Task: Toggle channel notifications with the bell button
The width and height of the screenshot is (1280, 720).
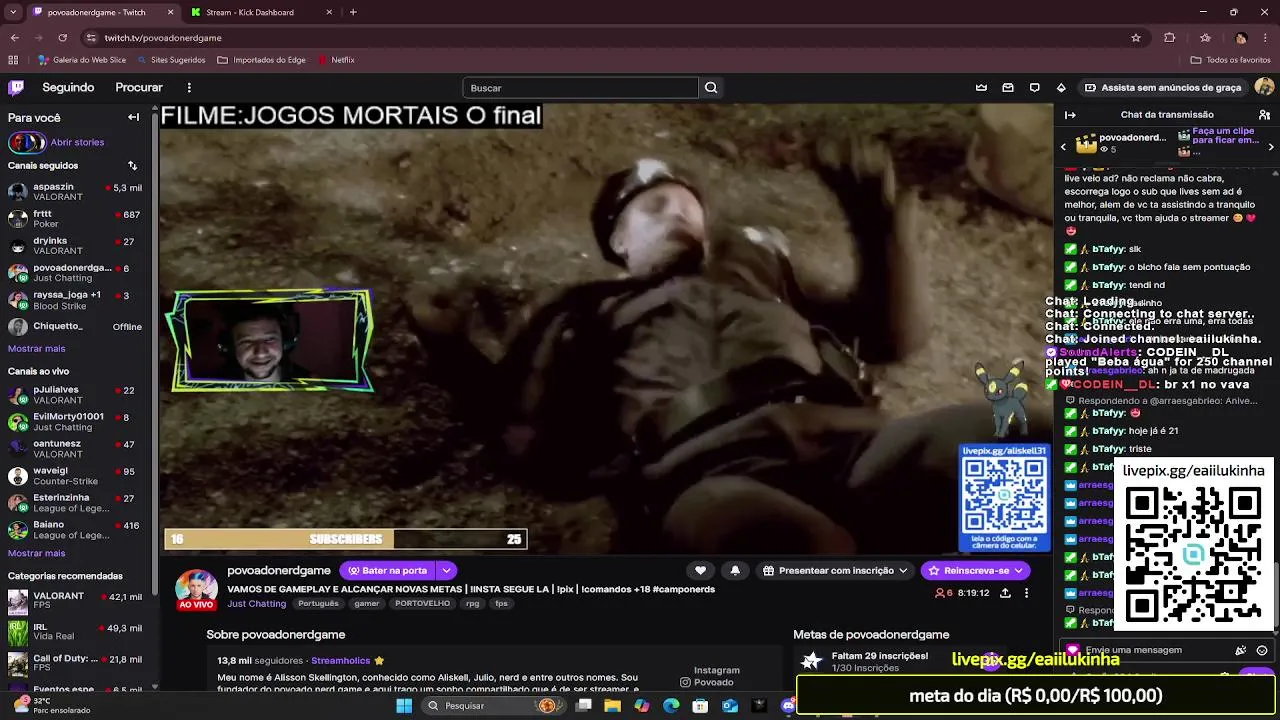Action: coord(735,570)
